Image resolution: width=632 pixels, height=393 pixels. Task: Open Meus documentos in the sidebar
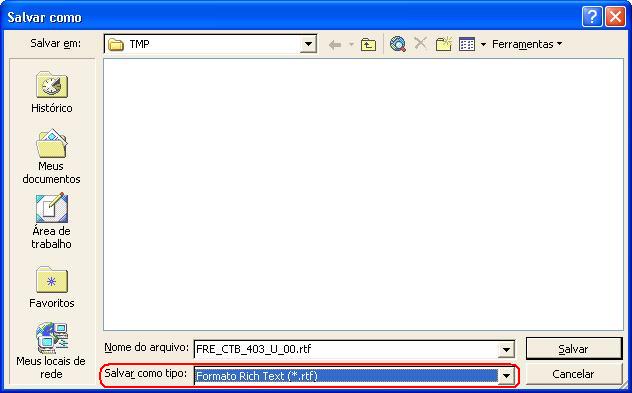[52, 156]
